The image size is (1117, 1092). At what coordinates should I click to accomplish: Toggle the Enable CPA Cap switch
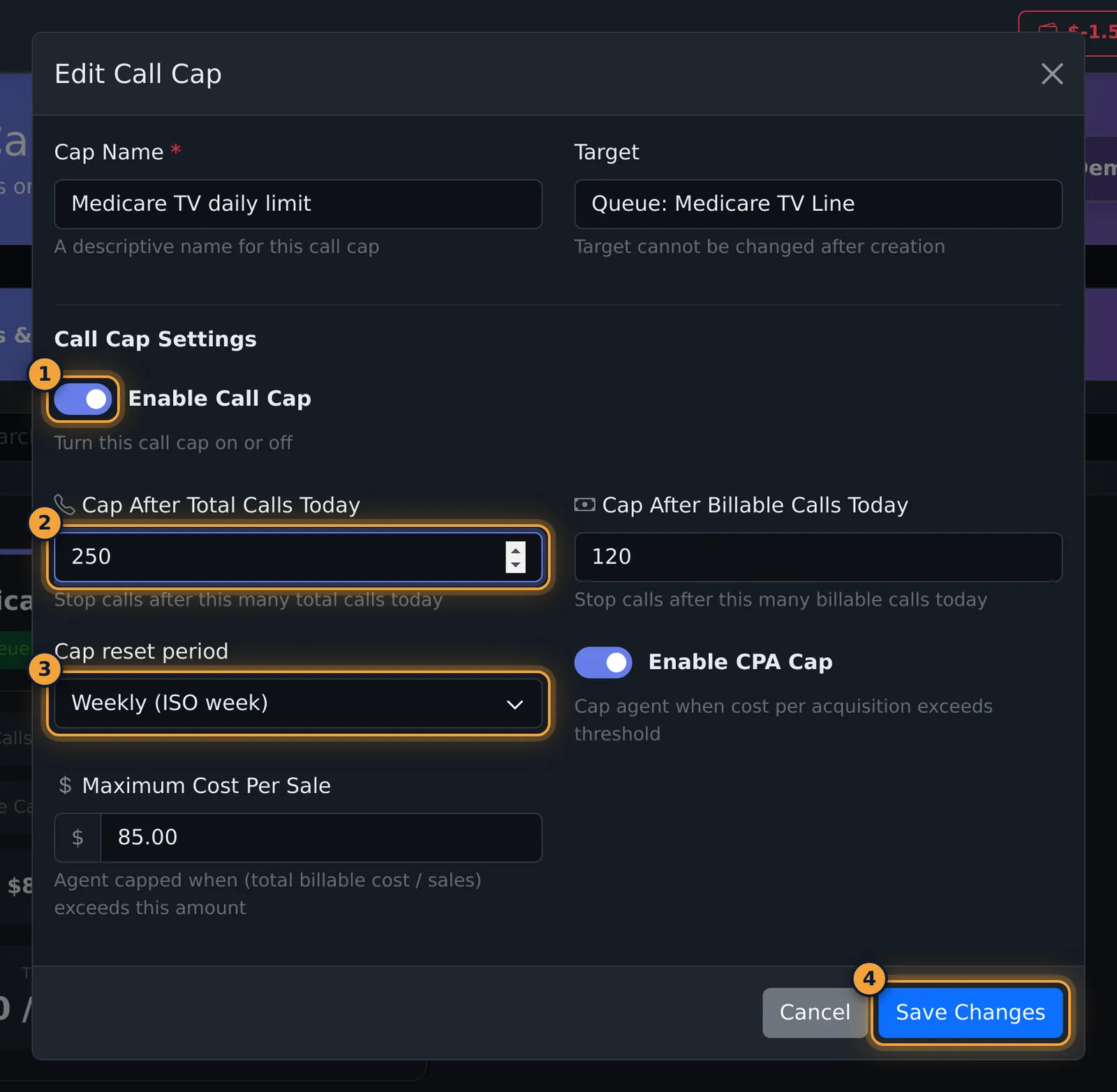tap(603, 662)
